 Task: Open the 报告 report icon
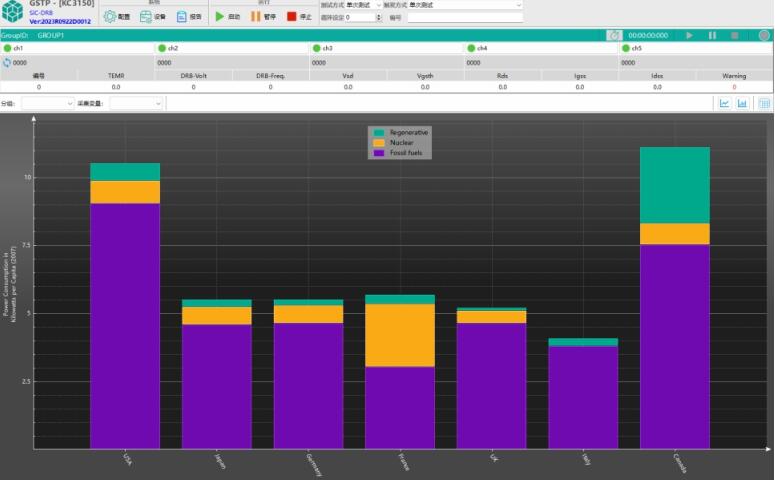(182, 17)
